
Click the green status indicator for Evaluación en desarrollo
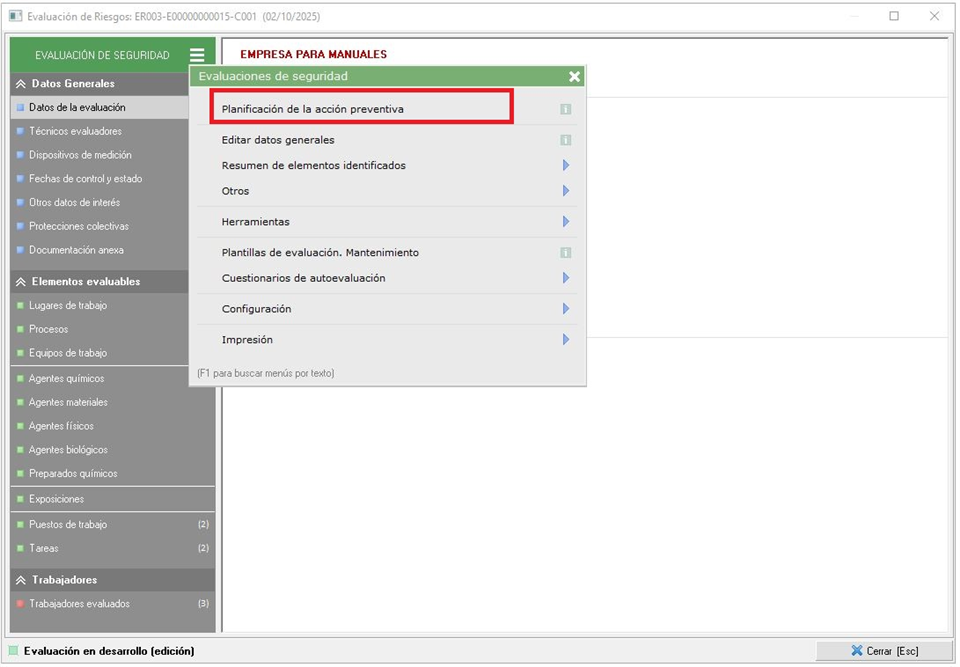[14, 651]
